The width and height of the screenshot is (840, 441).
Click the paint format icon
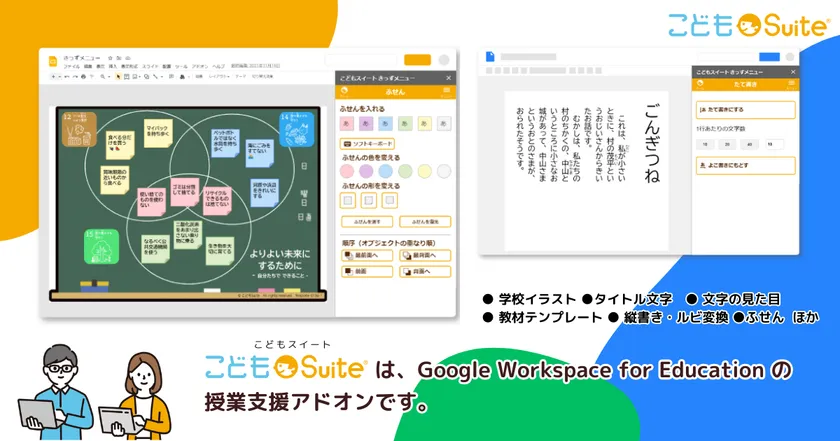[x=91, y=77]
